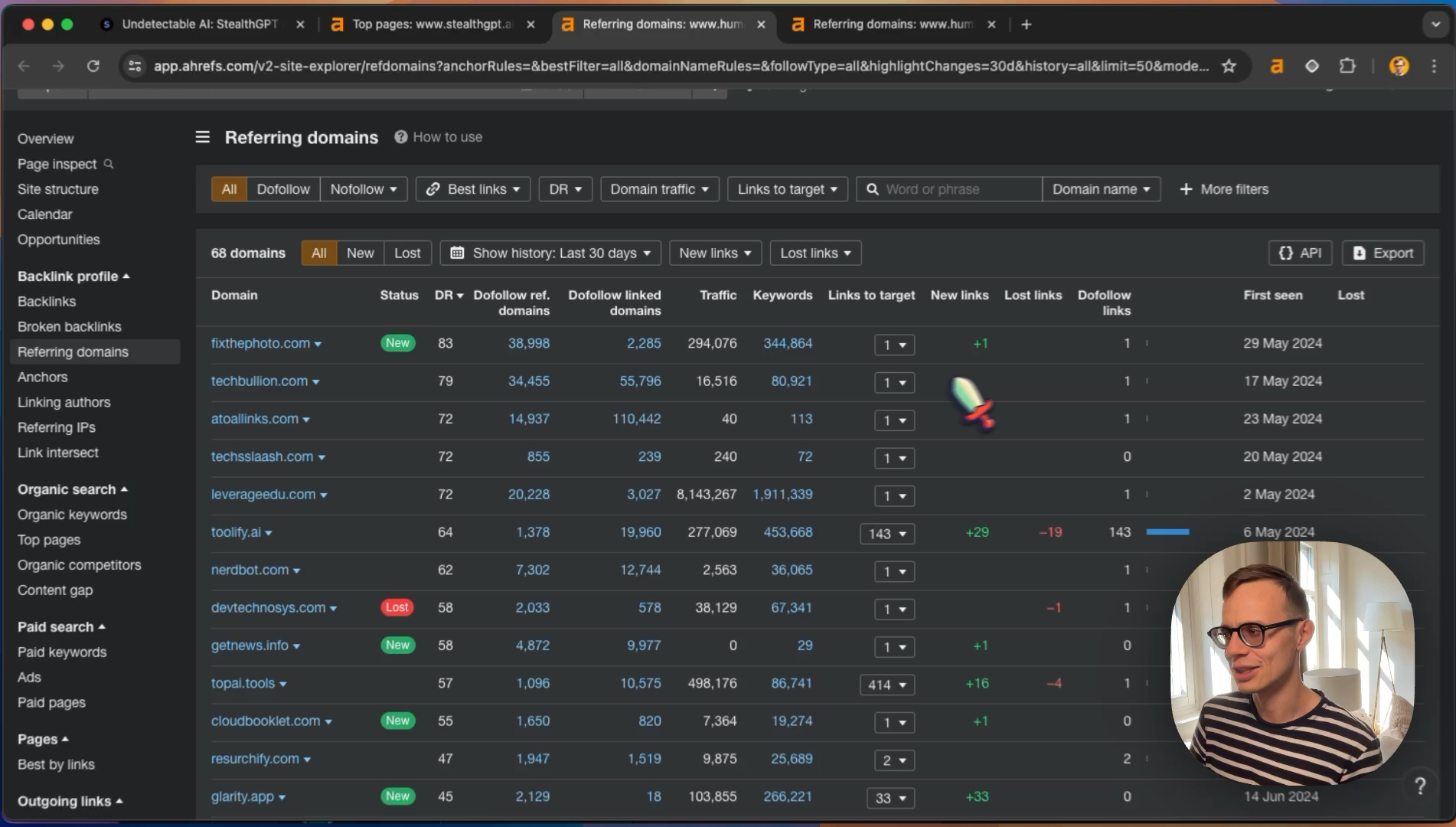The image size is (1456, 827).
Task: Open a new browser tab
Action: click(x=1026, y=25)
